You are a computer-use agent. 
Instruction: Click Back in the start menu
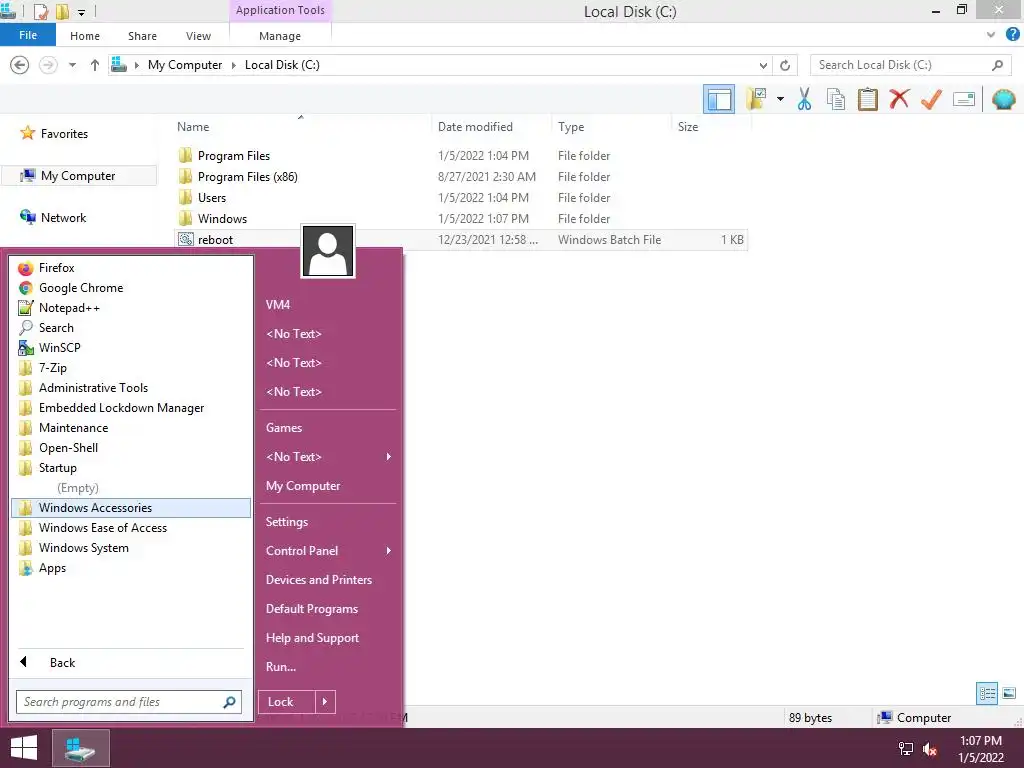131,662
